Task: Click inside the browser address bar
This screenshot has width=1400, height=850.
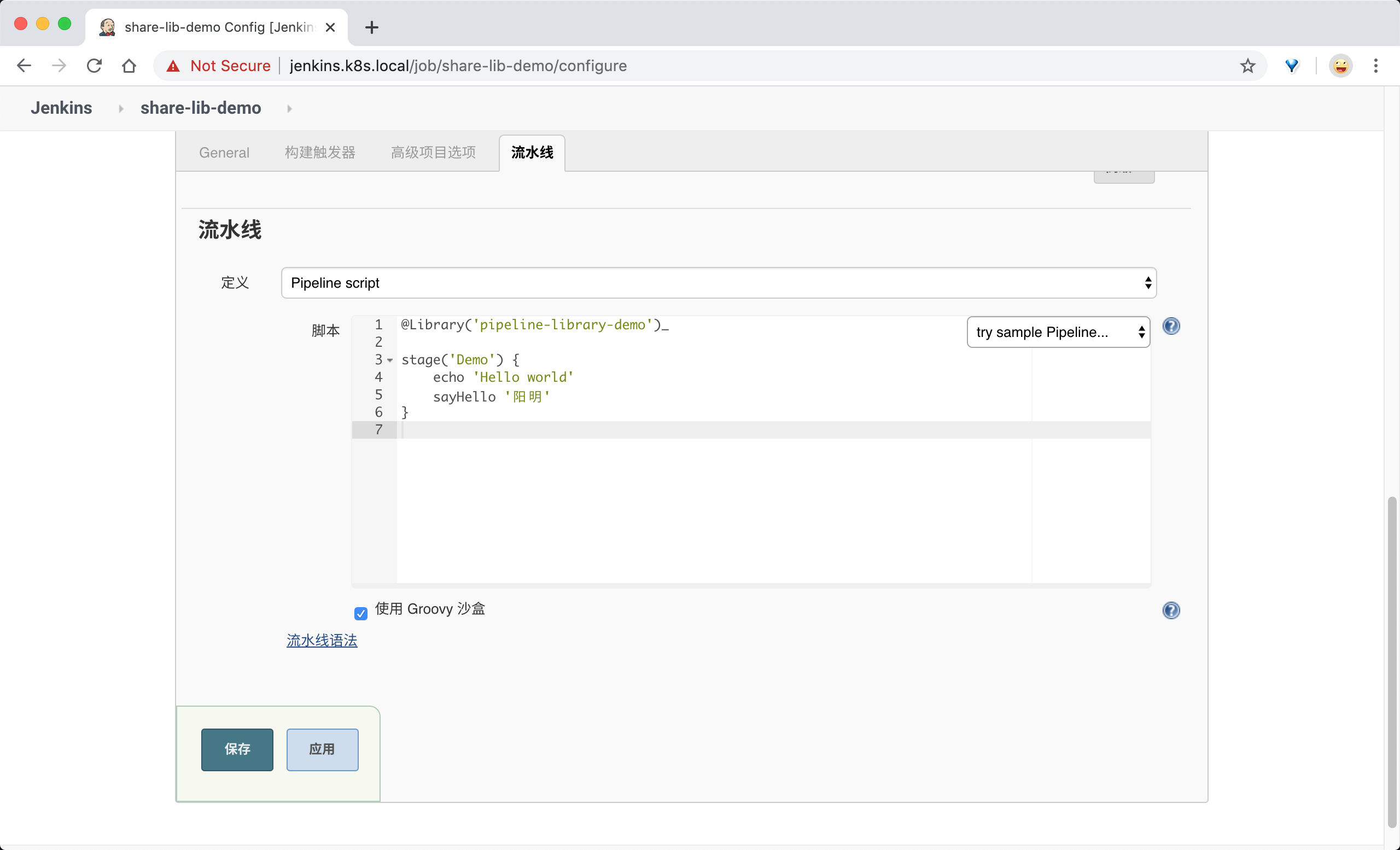Action: pos(568,65)
